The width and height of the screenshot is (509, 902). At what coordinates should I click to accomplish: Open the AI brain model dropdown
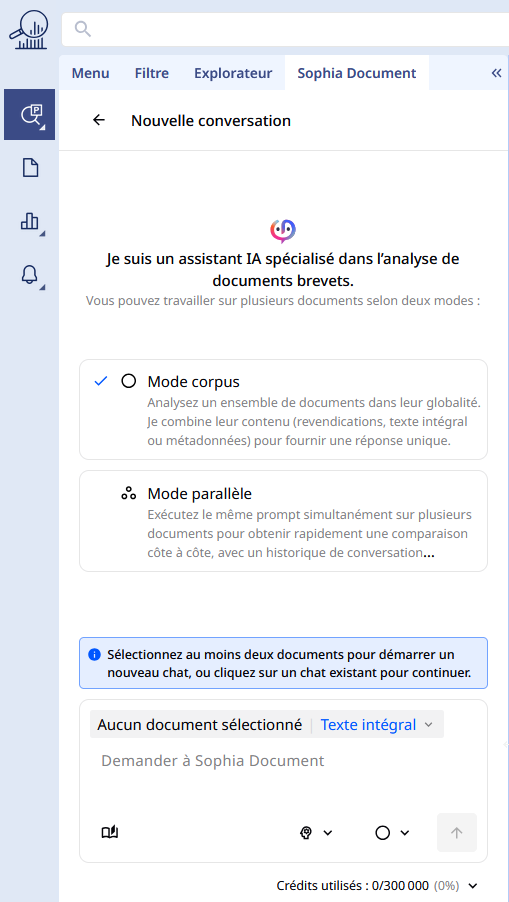tap(316, 832)
